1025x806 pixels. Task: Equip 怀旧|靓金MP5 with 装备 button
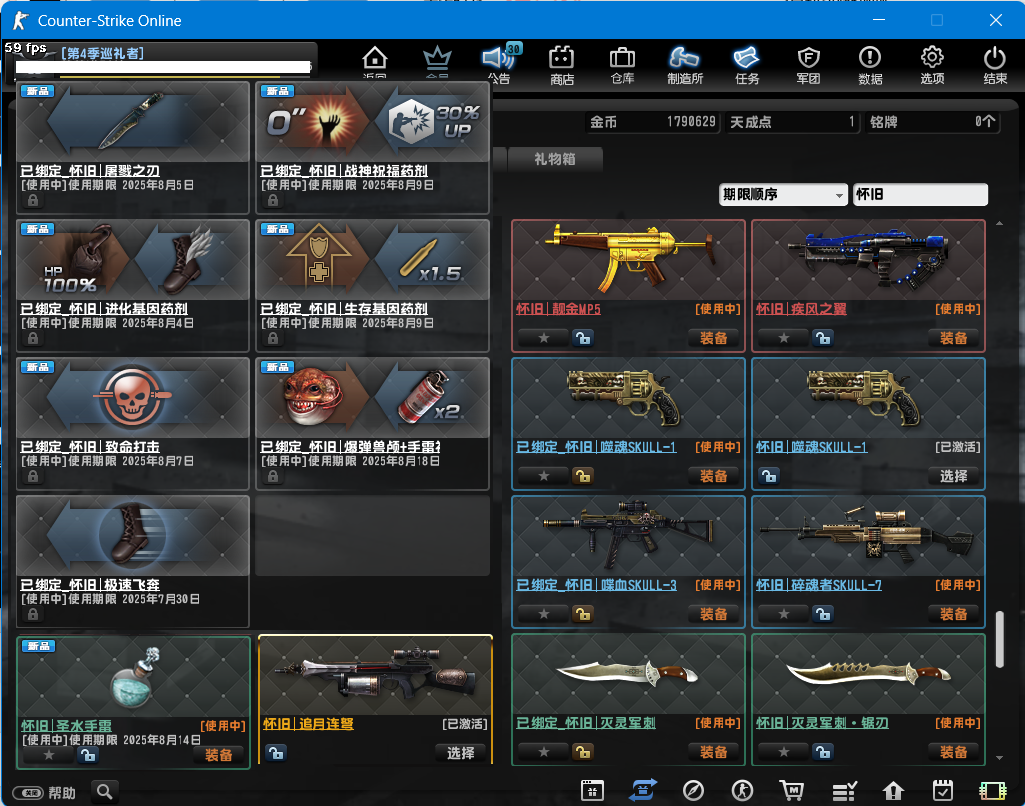(713, 338)
